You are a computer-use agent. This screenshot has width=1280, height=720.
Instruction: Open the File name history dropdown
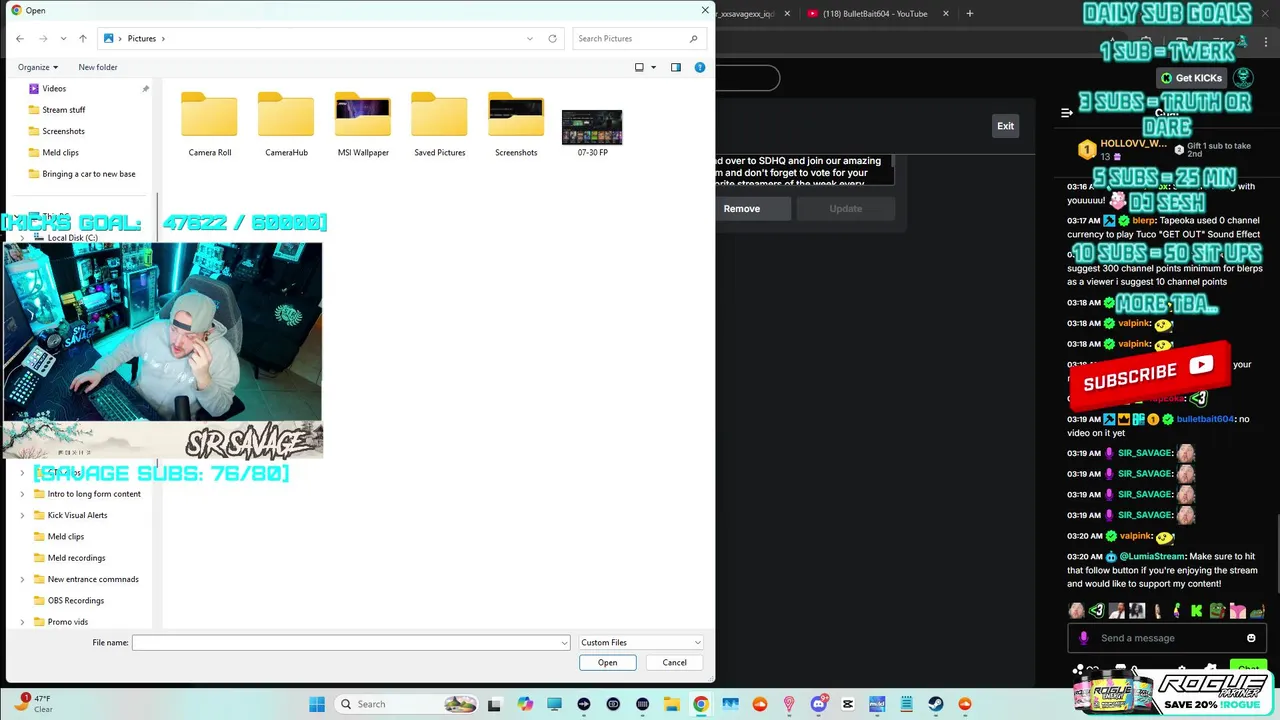click(565, 642)
